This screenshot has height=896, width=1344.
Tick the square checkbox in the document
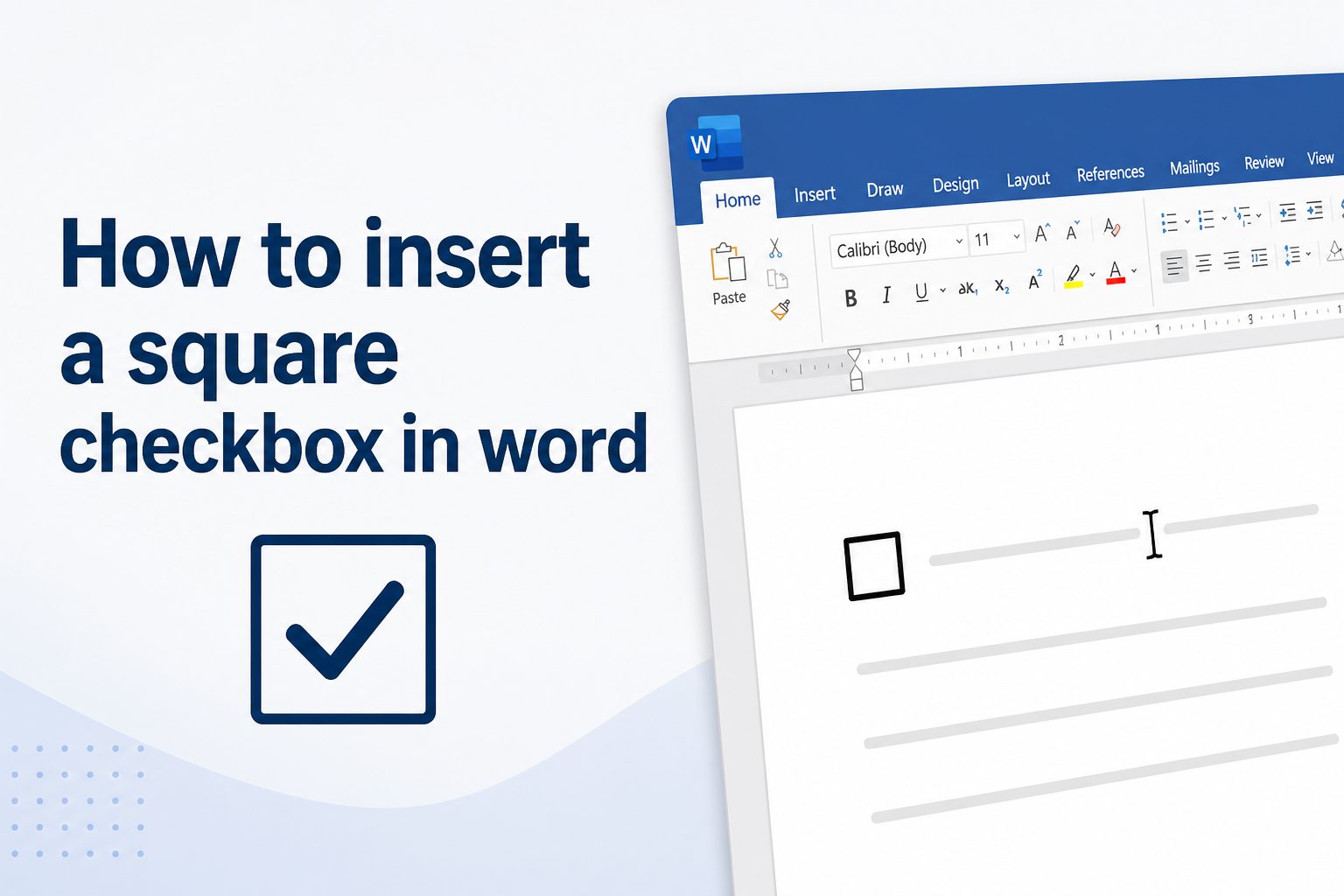pyautogui.click(x=874, y=566)
